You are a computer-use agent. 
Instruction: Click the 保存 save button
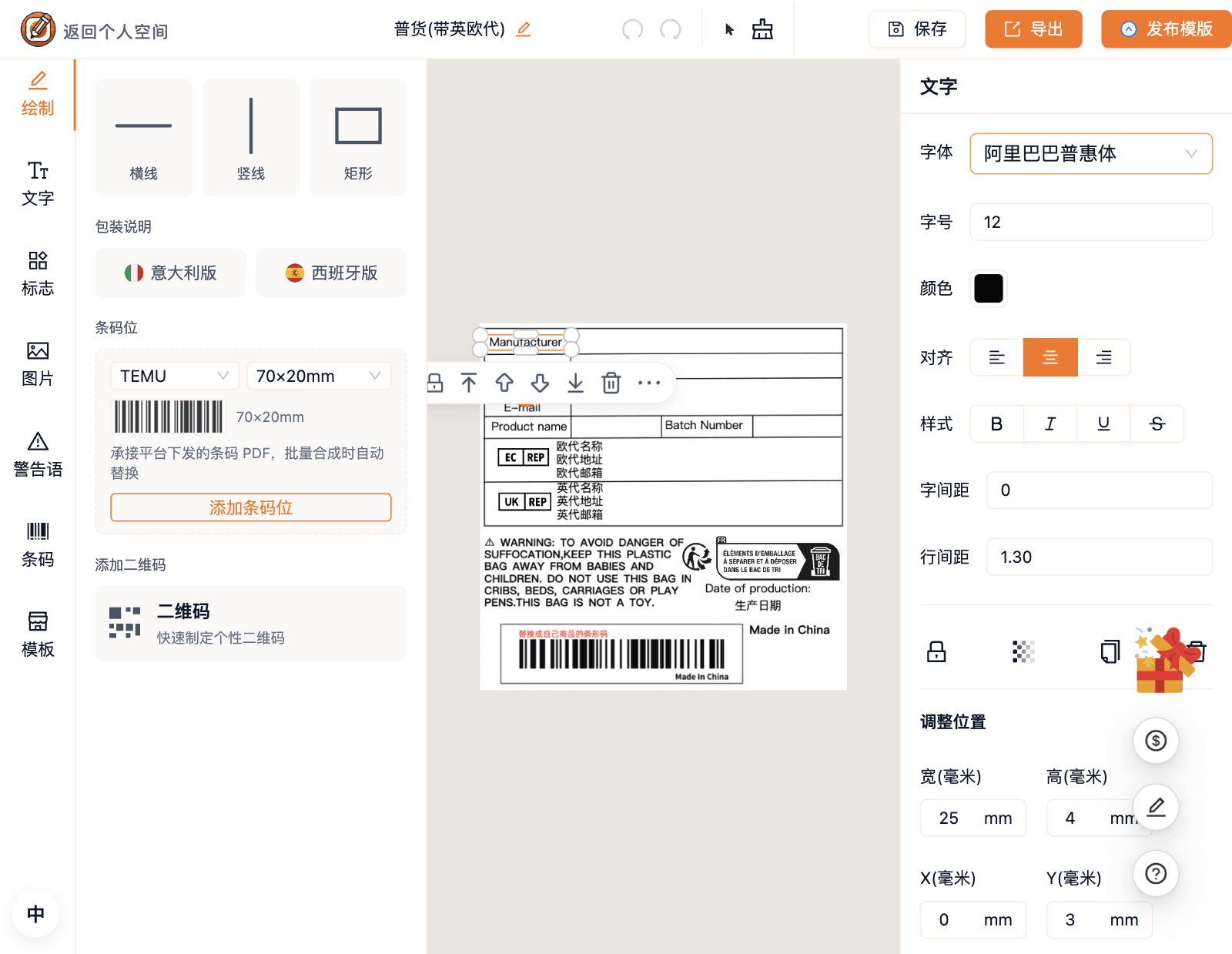pos(917,29)
